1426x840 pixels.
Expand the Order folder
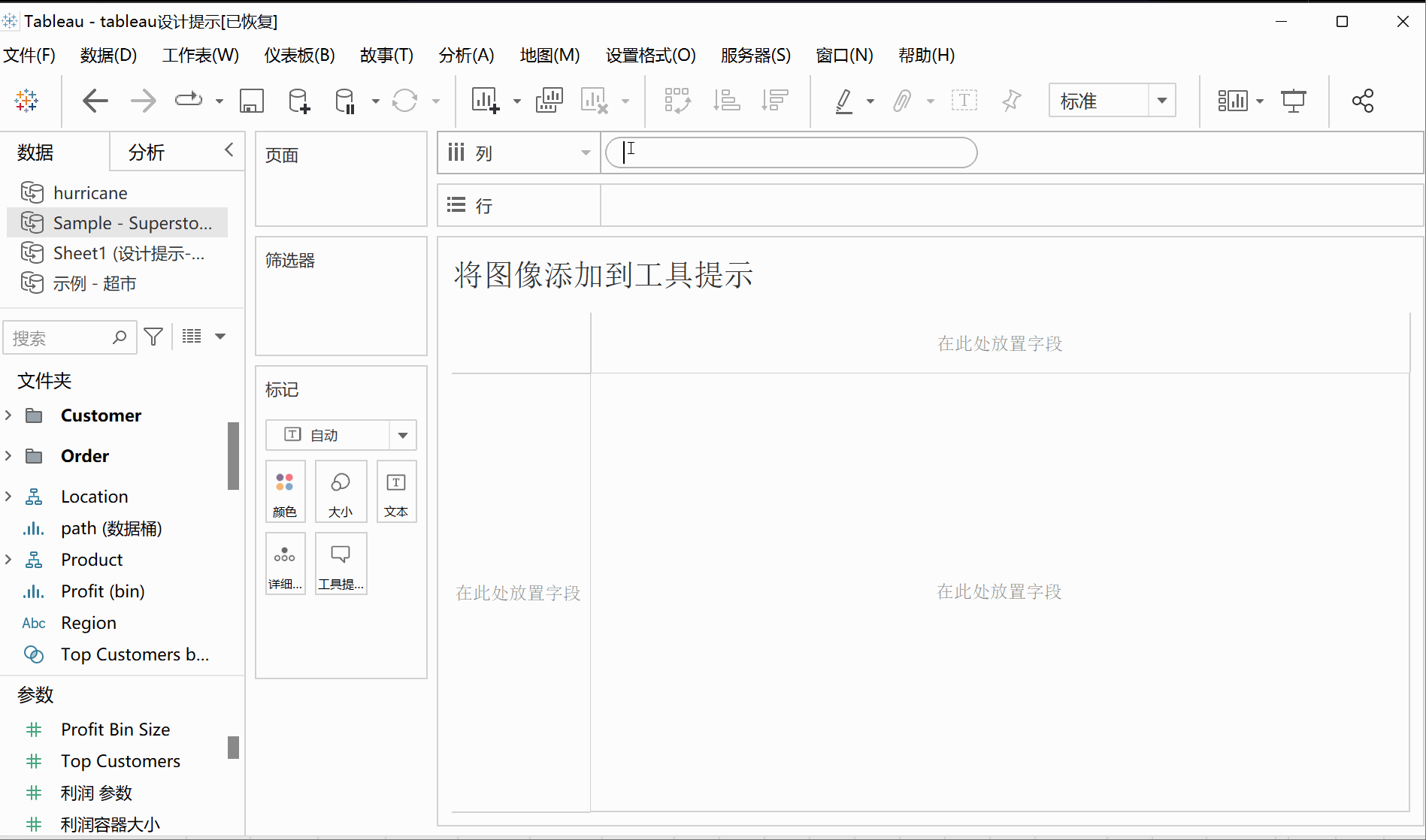point(8,455)
